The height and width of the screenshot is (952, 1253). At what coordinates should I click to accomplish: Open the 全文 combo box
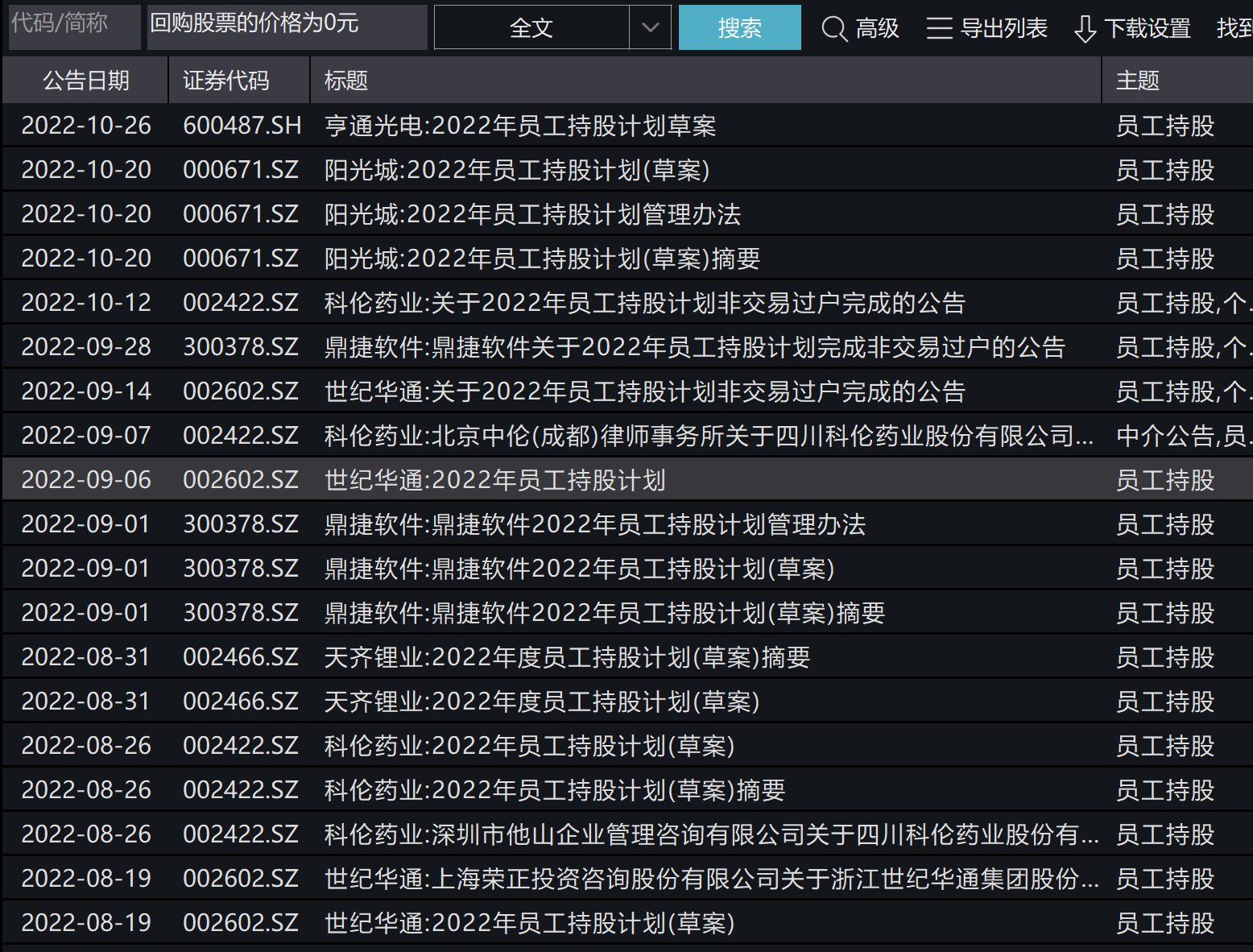552,27
